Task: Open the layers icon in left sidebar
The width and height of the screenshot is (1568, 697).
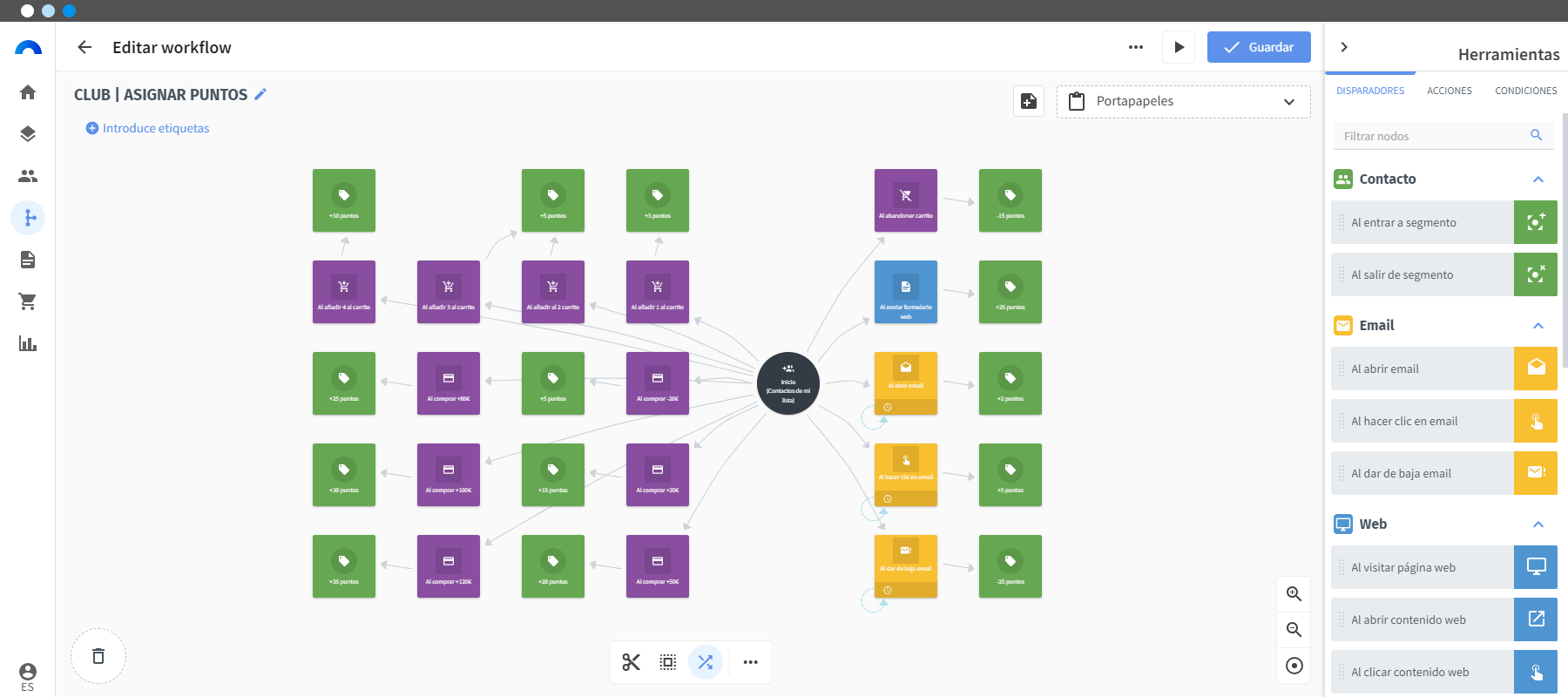Action: coord(28,134)
